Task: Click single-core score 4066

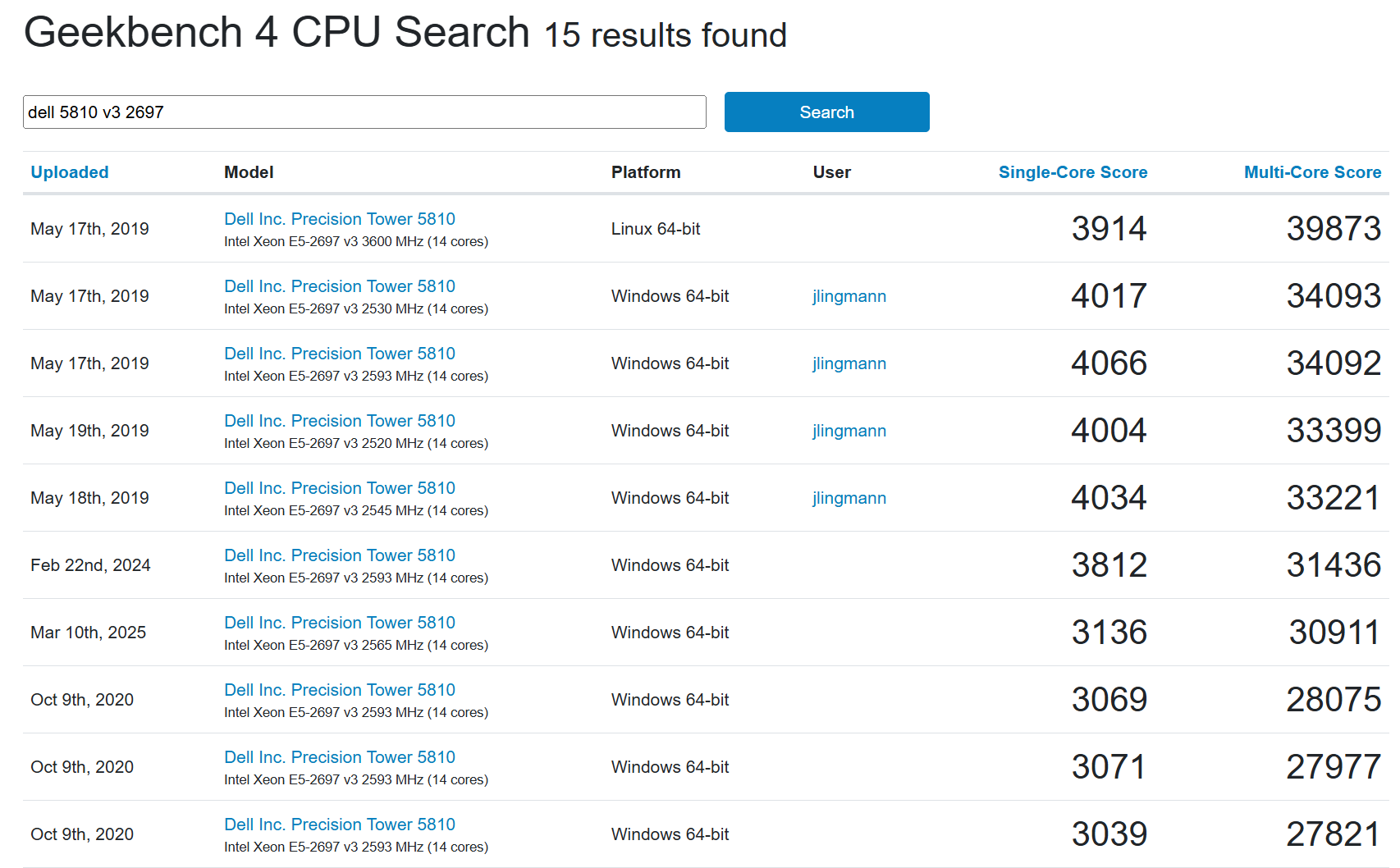Action: 1109,363
